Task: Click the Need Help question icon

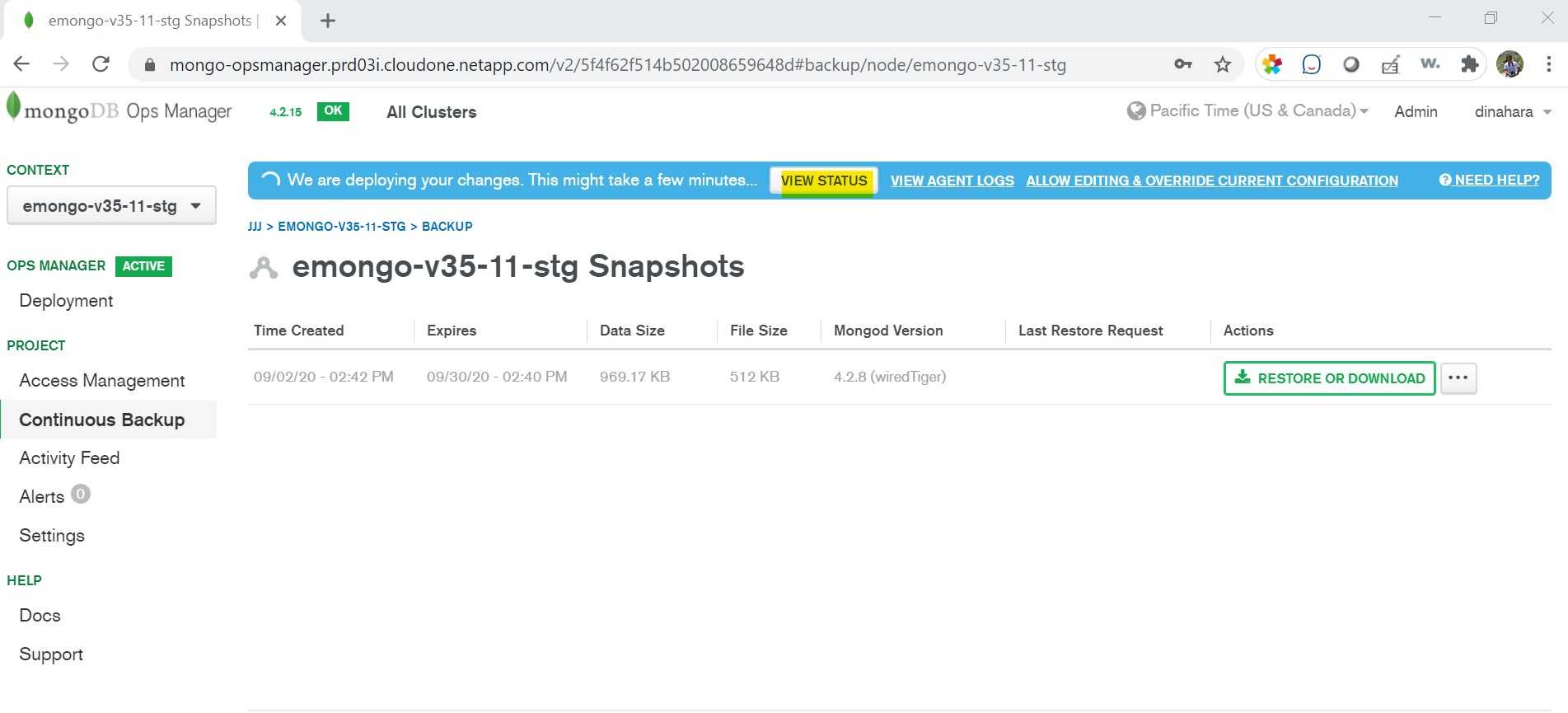Action: [1445, 180]
